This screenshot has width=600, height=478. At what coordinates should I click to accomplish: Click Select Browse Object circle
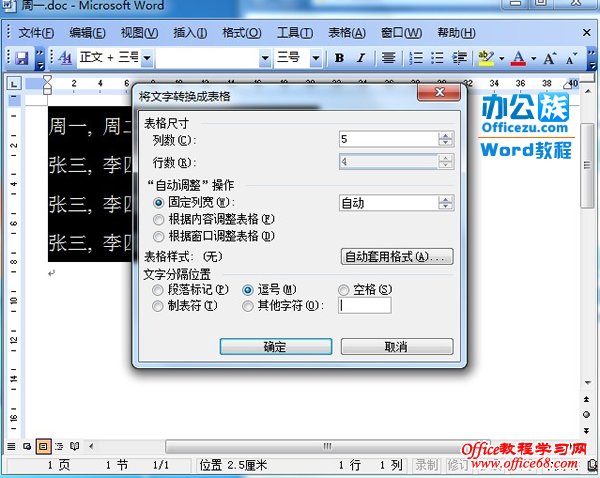pyautogui.click(x=586, y=414)
